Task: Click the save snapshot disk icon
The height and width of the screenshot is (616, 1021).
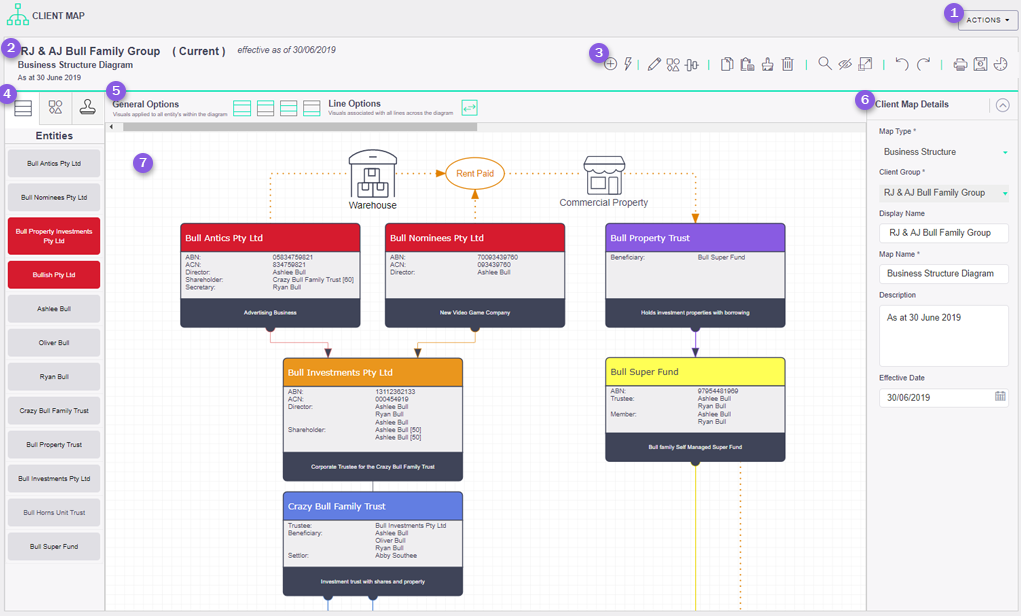Action: tap(980, 64)
